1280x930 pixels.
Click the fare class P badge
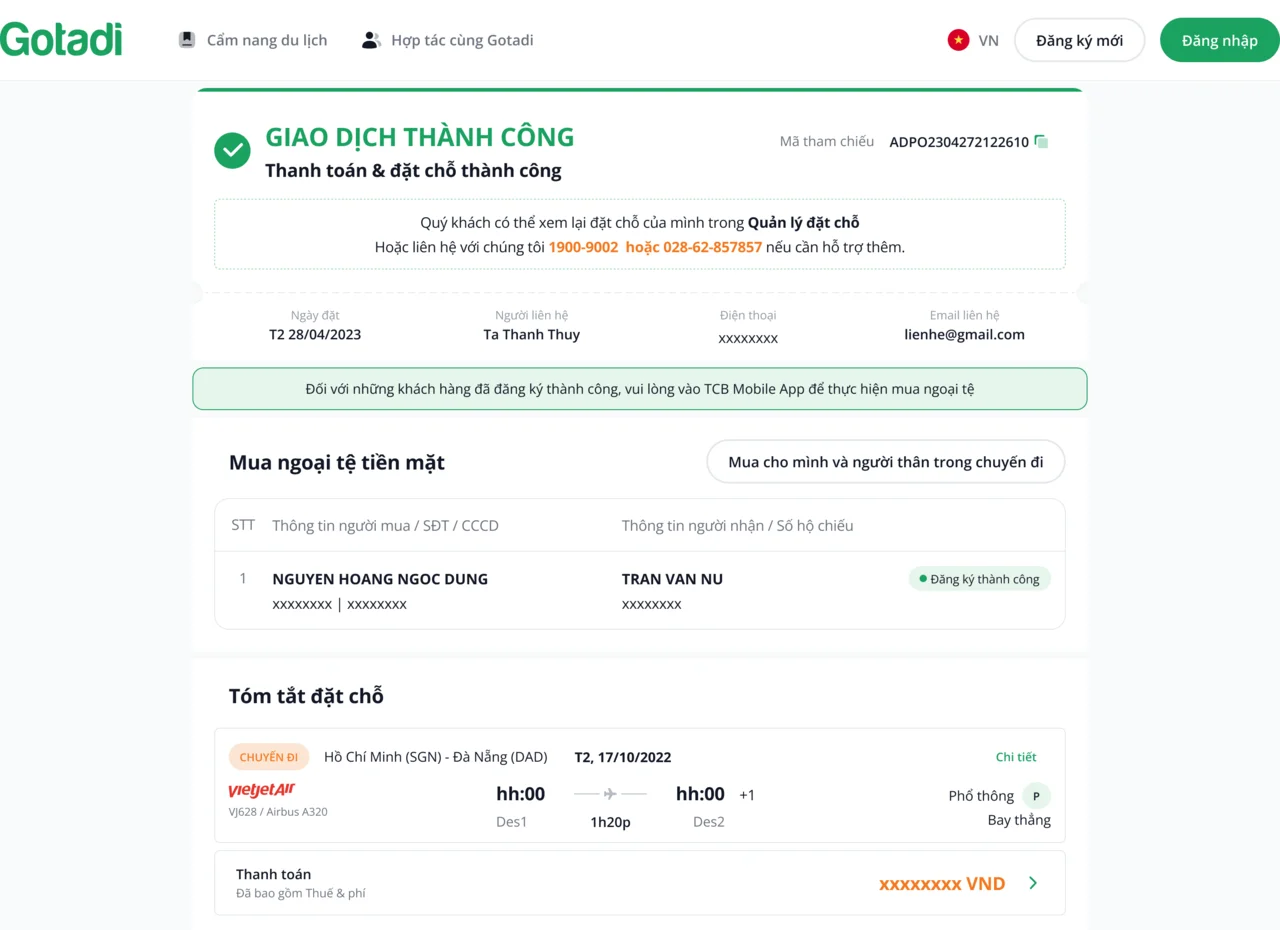tap(1036, 796)
